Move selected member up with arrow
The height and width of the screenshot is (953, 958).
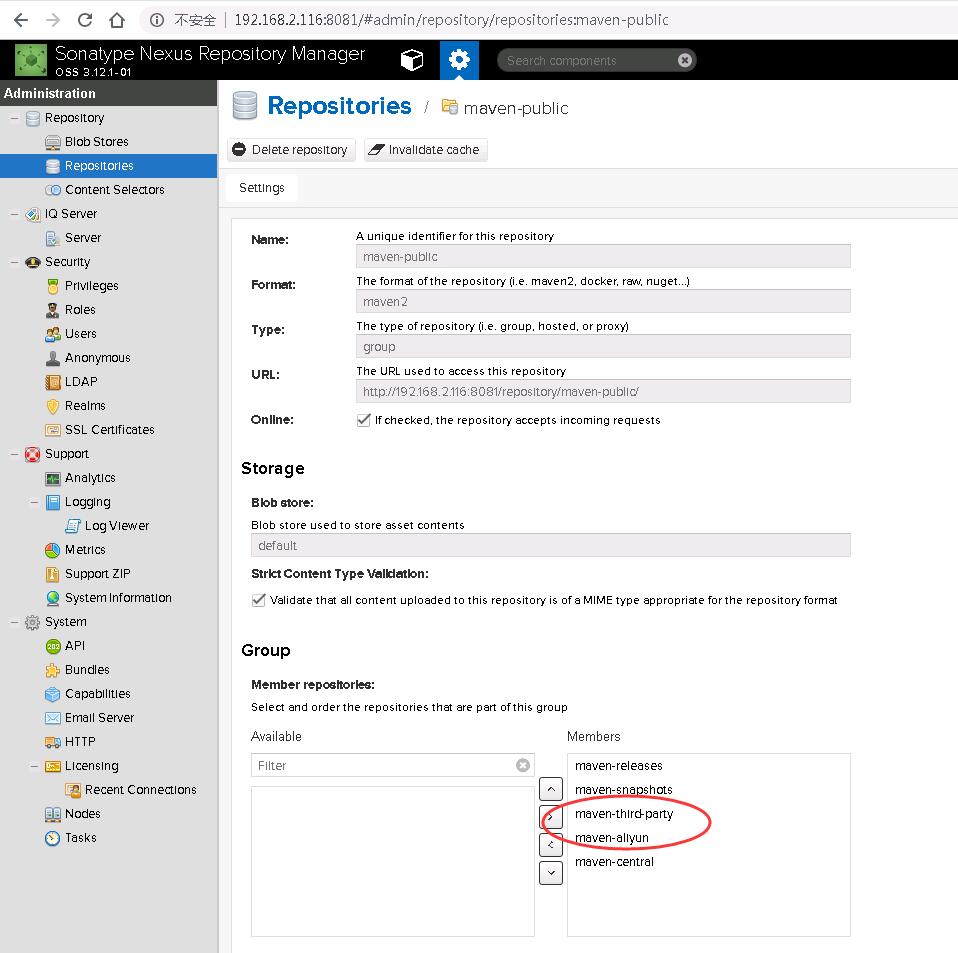pos(551,789)
